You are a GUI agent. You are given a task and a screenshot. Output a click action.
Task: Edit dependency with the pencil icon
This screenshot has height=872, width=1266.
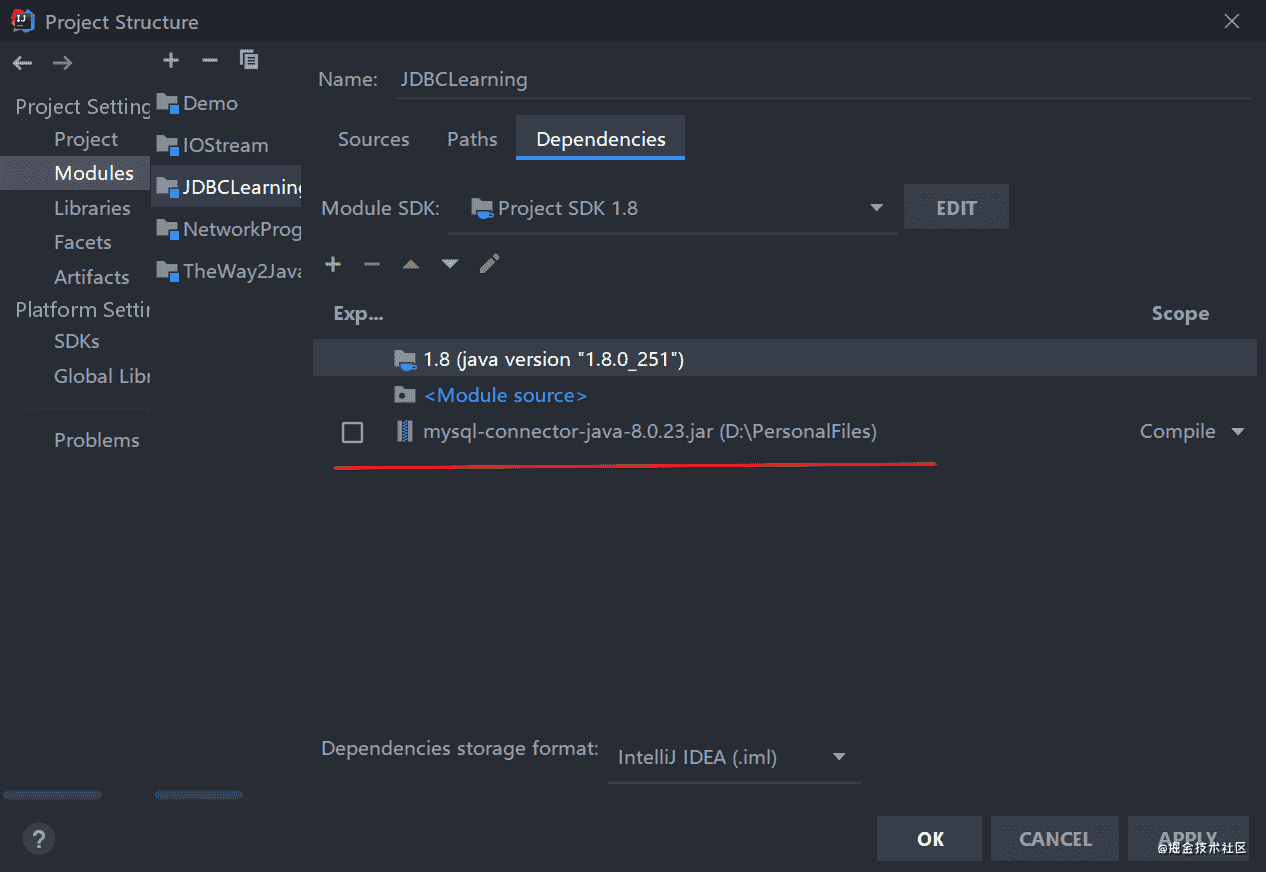[489, 264]
